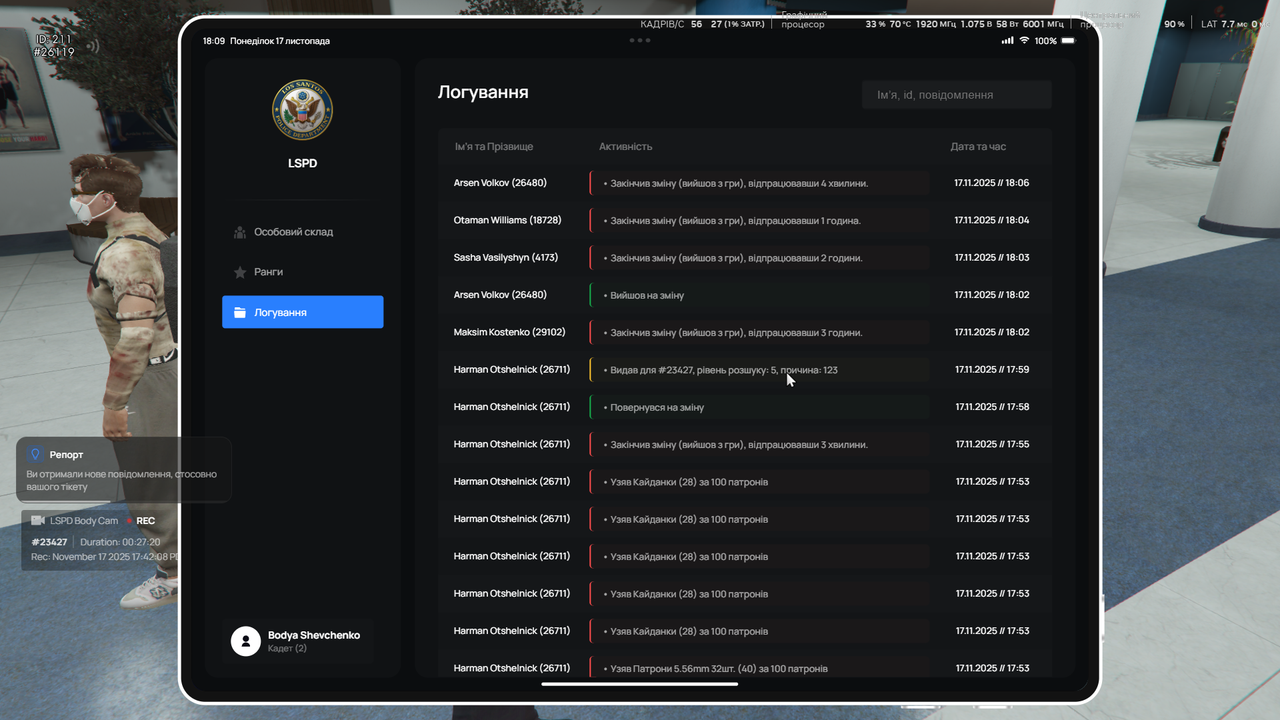Viewport: 1280px width, 720px height.
Task: Click activity відпрацювавши 3 години entry
Action: 759,332
